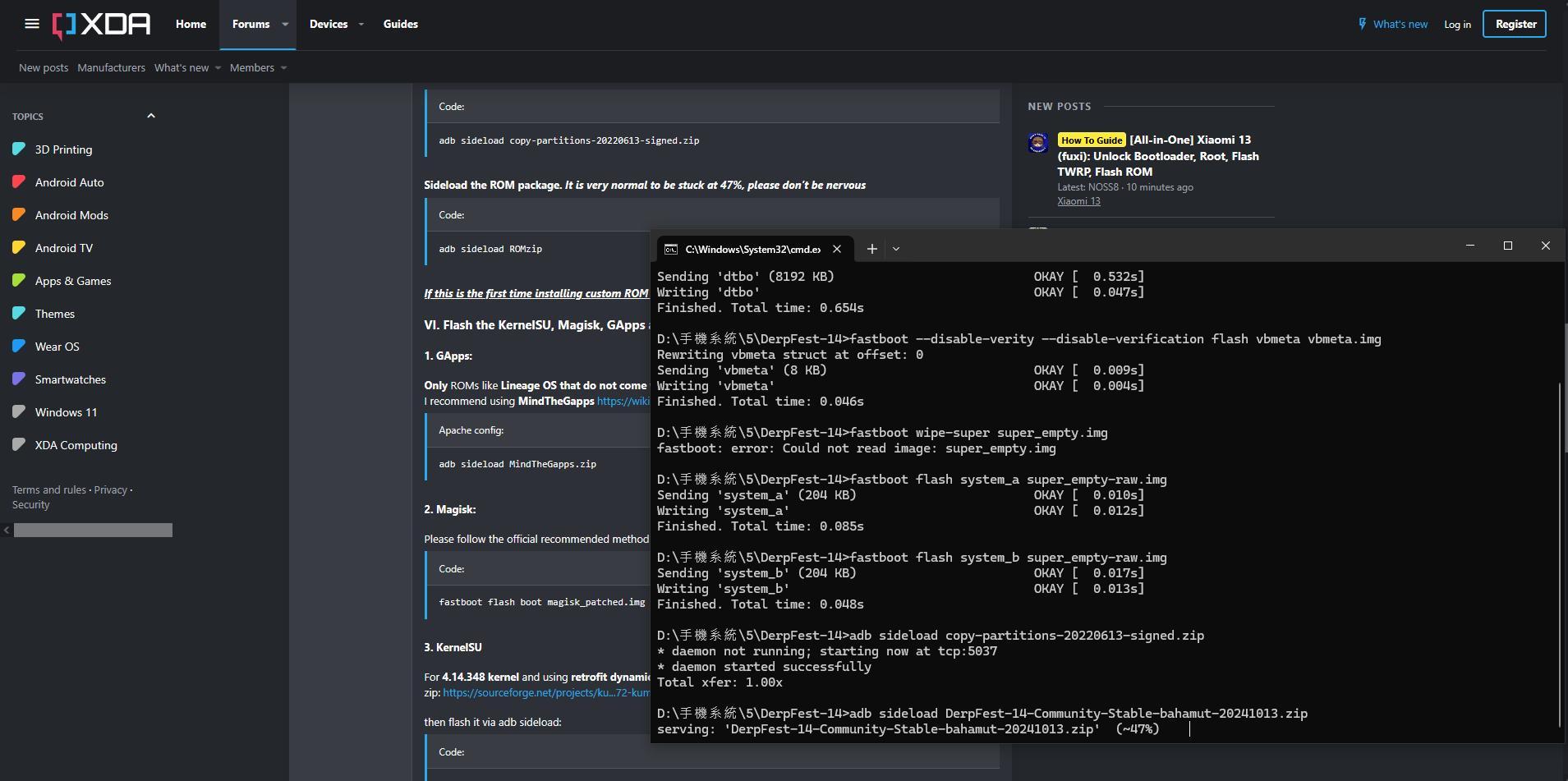Click the sidebar horizontal scrollbar

pos(93,530)
